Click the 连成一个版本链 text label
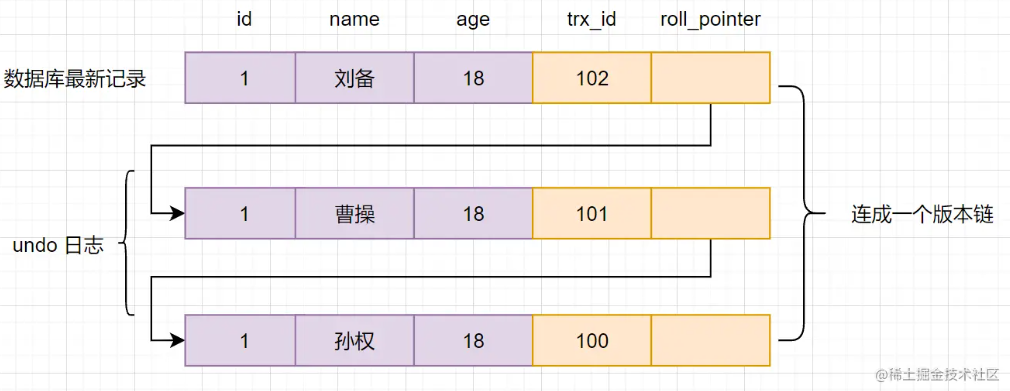This screenshot has height=391, width=1010. [x=922, y=215]
